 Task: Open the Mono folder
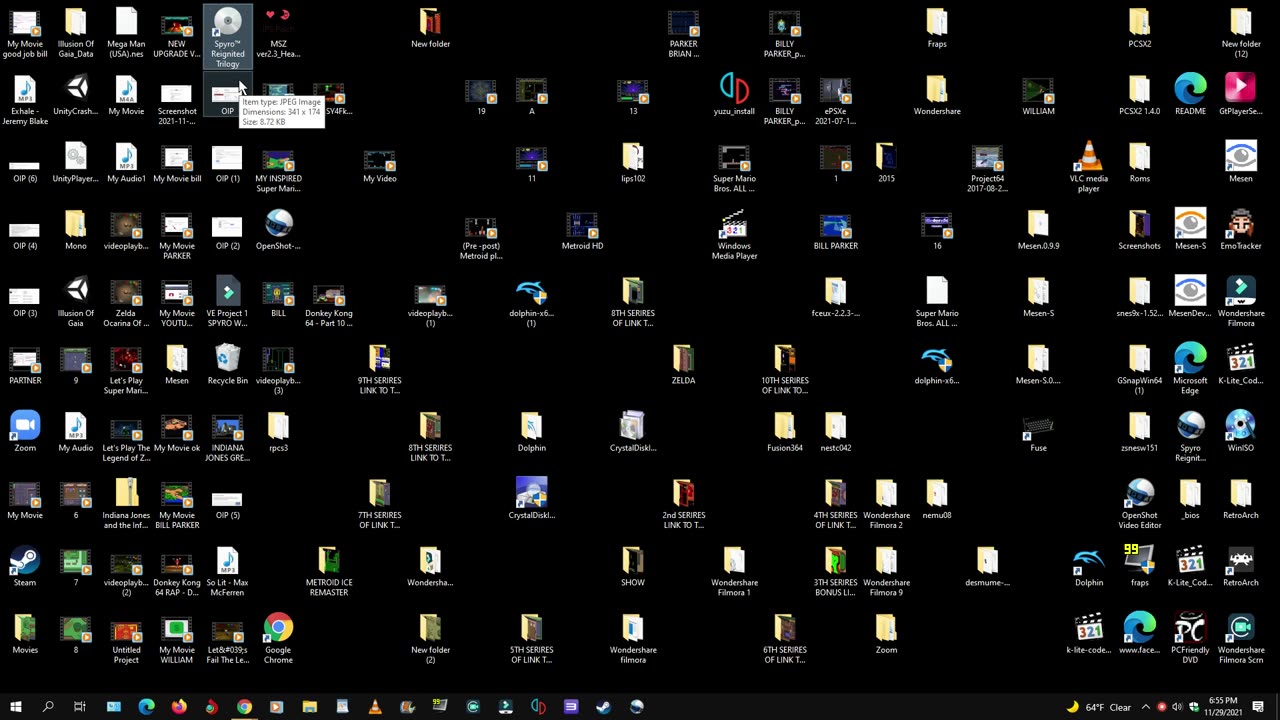coord(76,230)
